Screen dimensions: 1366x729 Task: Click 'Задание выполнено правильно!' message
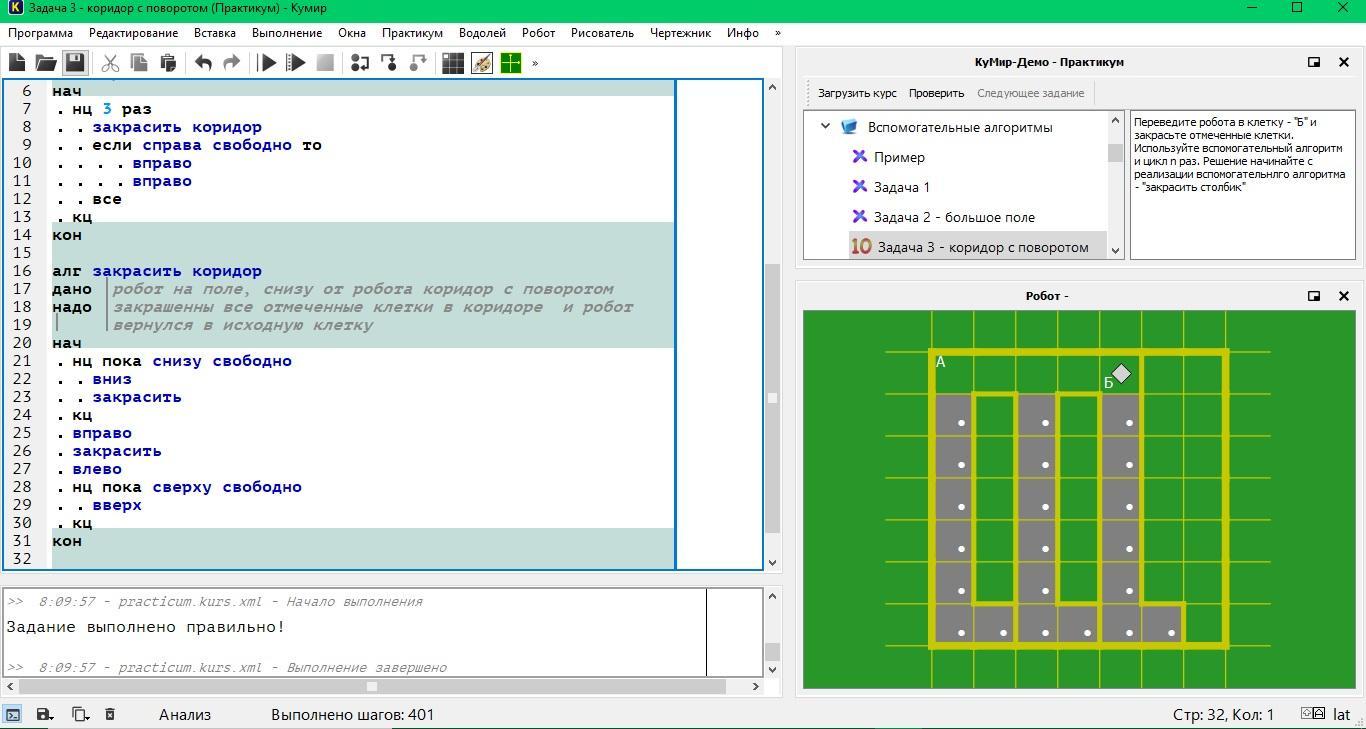tap(146, 627)
